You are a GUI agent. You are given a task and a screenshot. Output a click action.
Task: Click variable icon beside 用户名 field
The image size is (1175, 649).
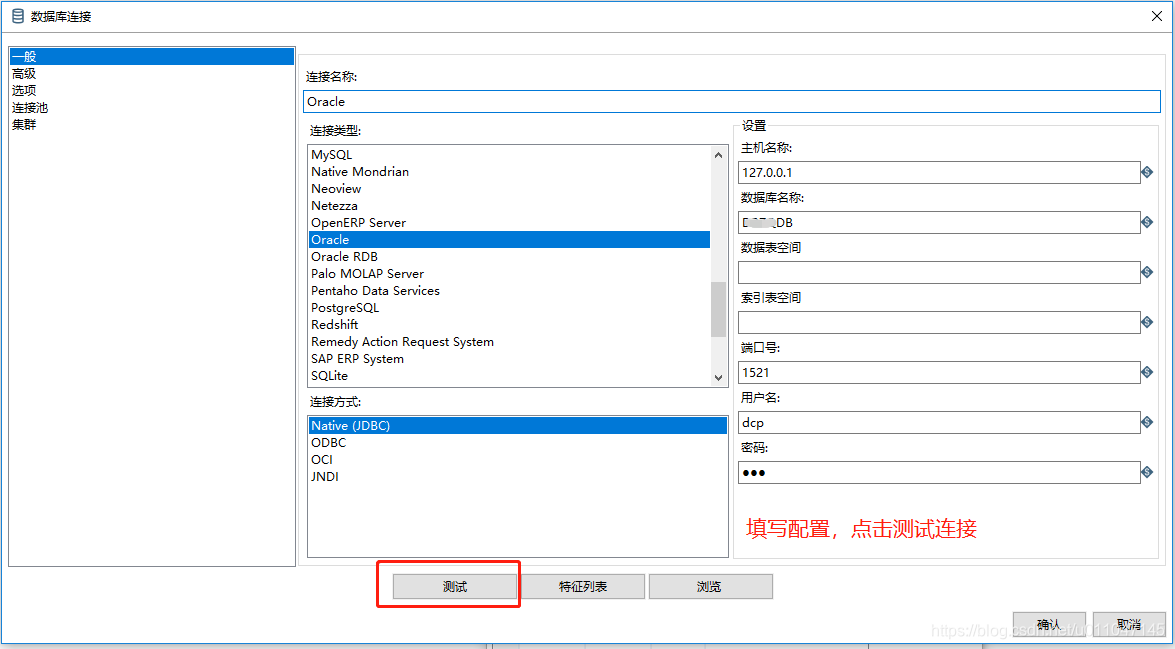pos(1147,423)
